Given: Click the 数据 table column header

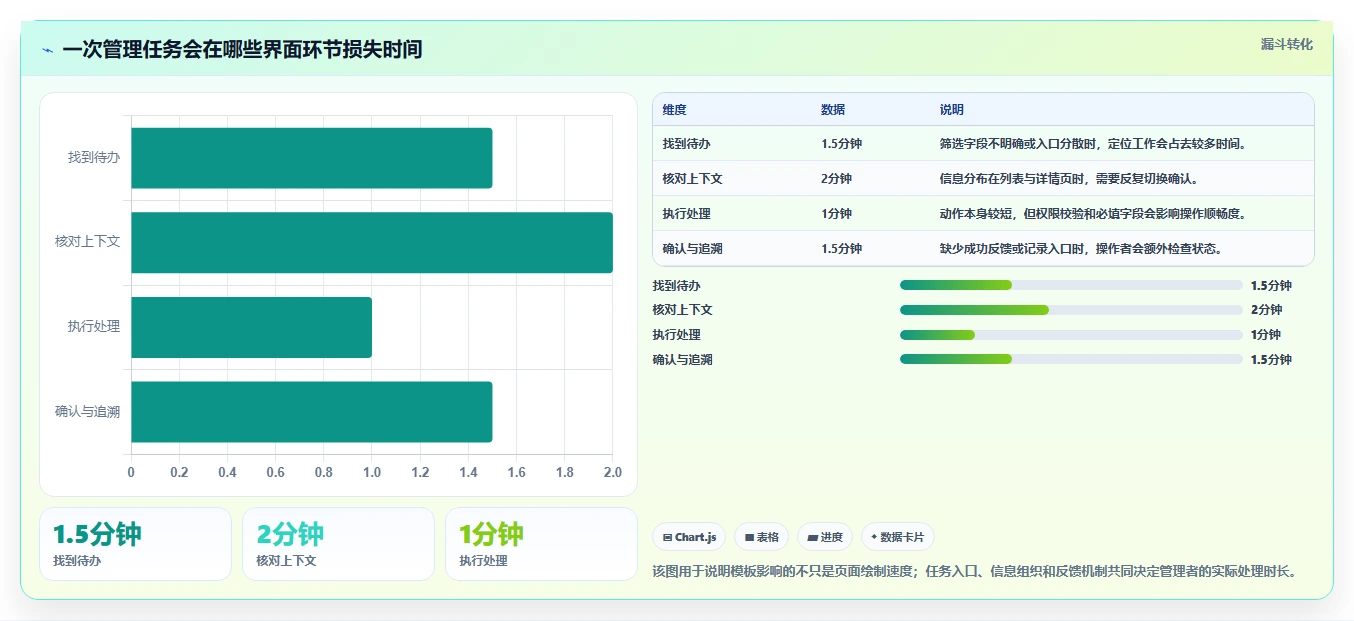Looking at the screenshot, I should [833, 110].
